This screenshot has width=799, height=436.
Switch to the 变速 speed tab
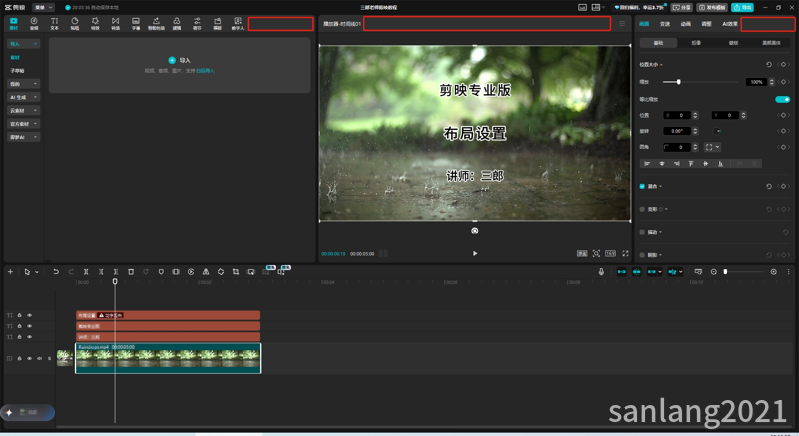(x=665, y=24)
